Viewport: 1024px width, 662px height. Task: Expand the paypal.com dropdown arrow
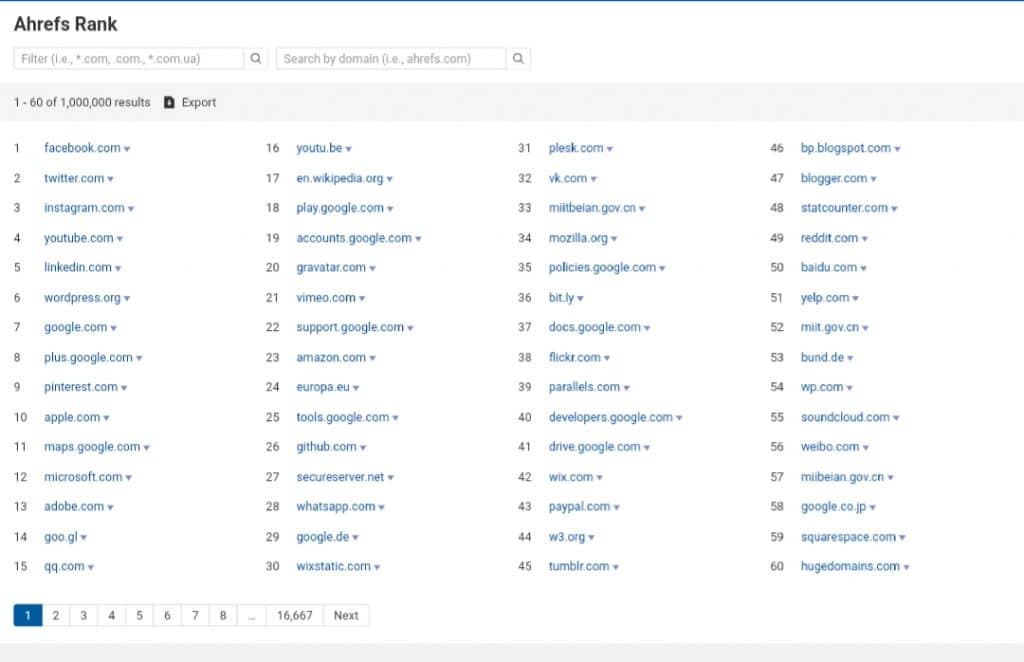click(x=618, y=508)
